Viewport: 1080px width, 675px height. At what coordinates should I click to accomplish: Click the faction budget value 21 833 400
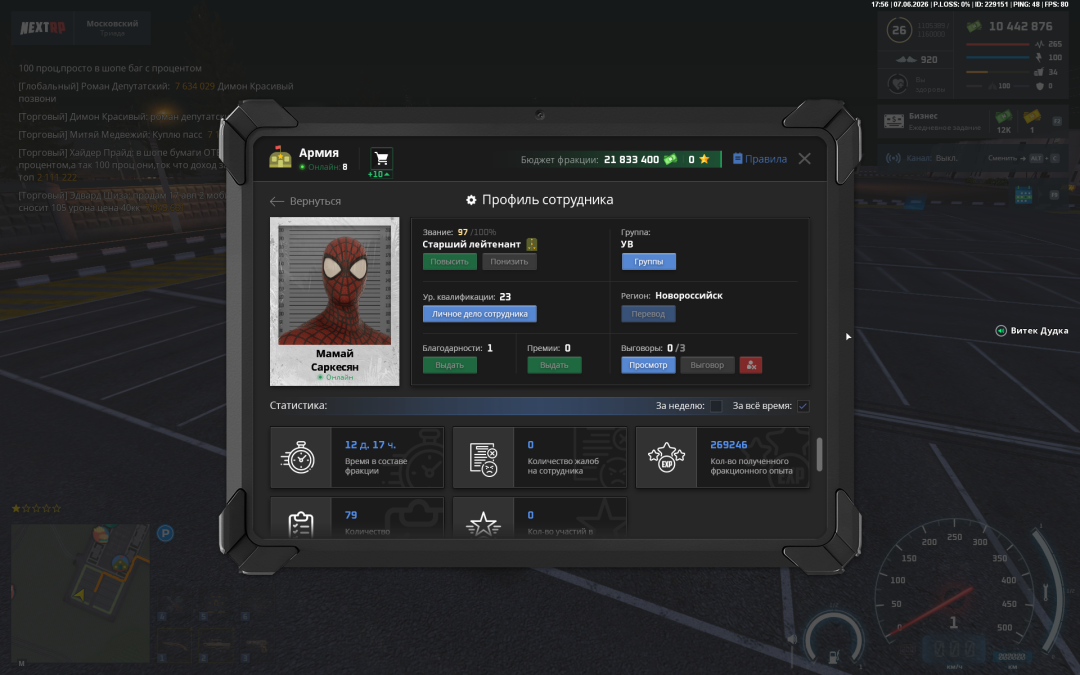click(x=631, y=160)
